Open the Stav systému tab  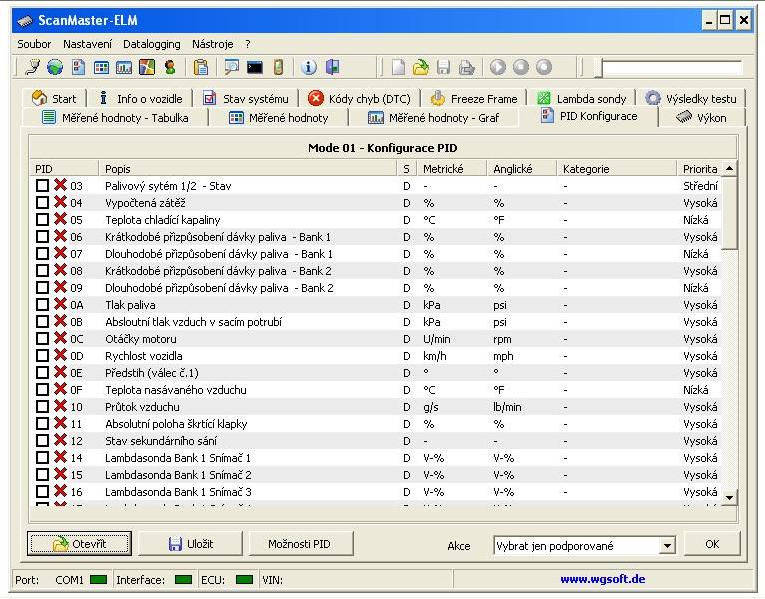pyautogui.click(x=245, y=99)
